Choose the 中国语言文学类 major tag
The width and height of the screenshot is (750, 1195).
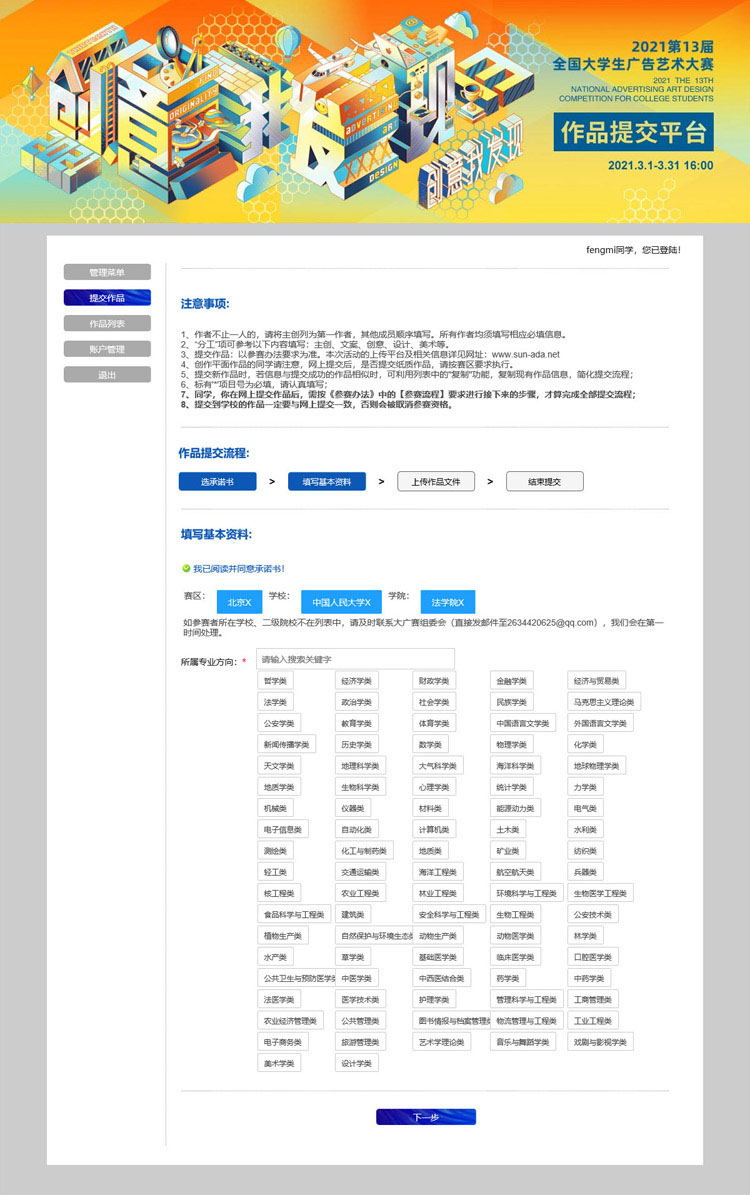(x=524, y=724)
